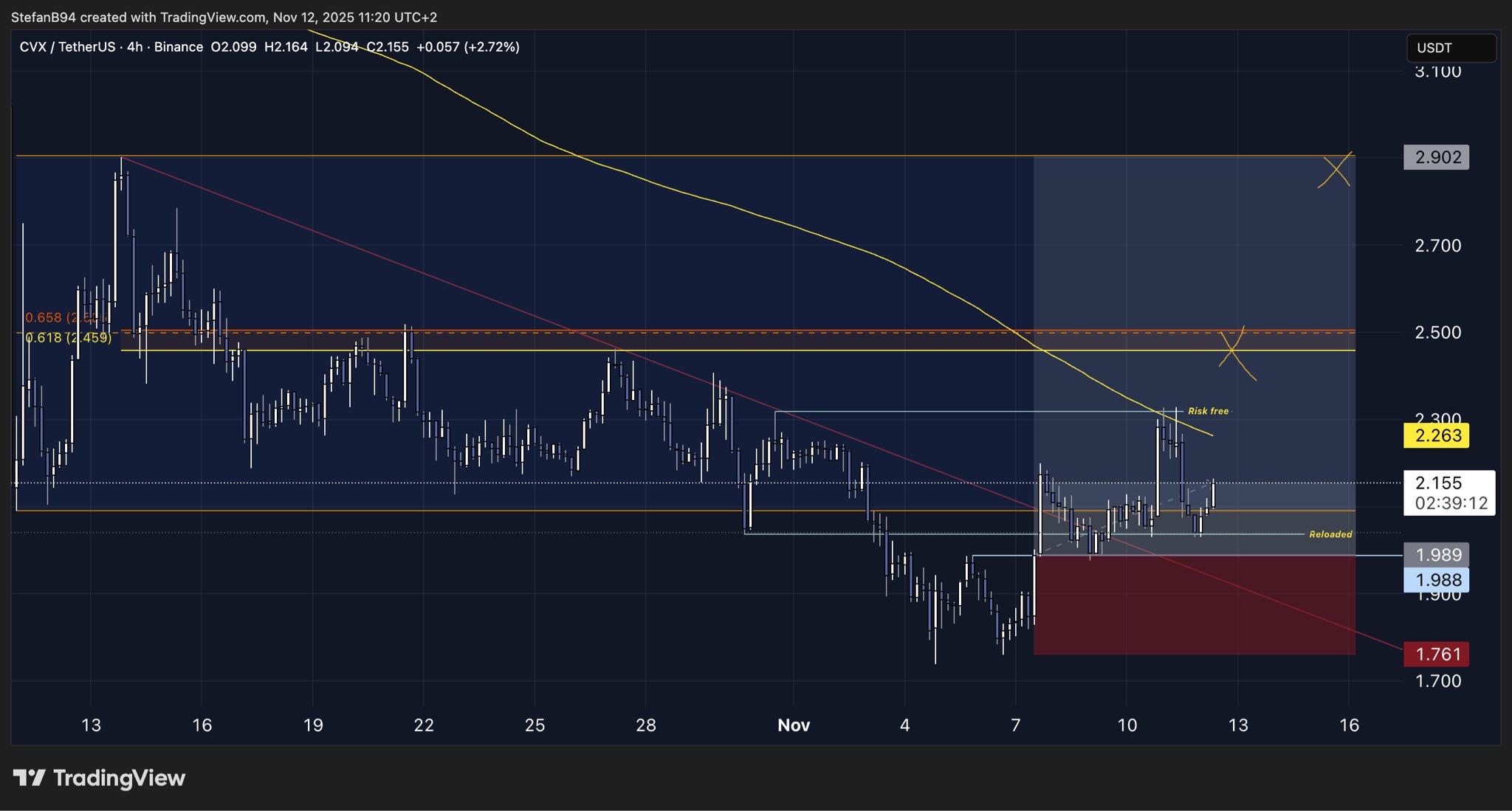Click the CVX / TetherUS symbol title

tap(67, 47)
